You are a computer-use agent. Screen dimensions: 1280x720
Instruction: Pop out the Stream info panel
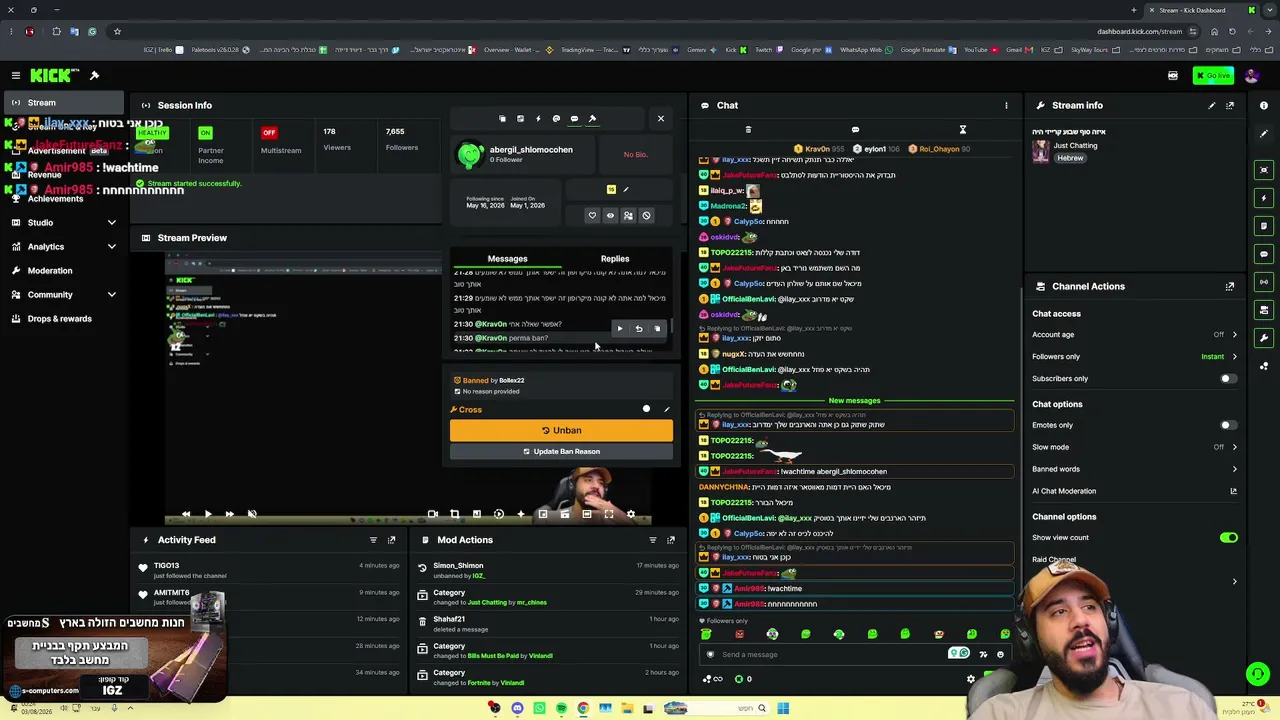(1230, 105)
